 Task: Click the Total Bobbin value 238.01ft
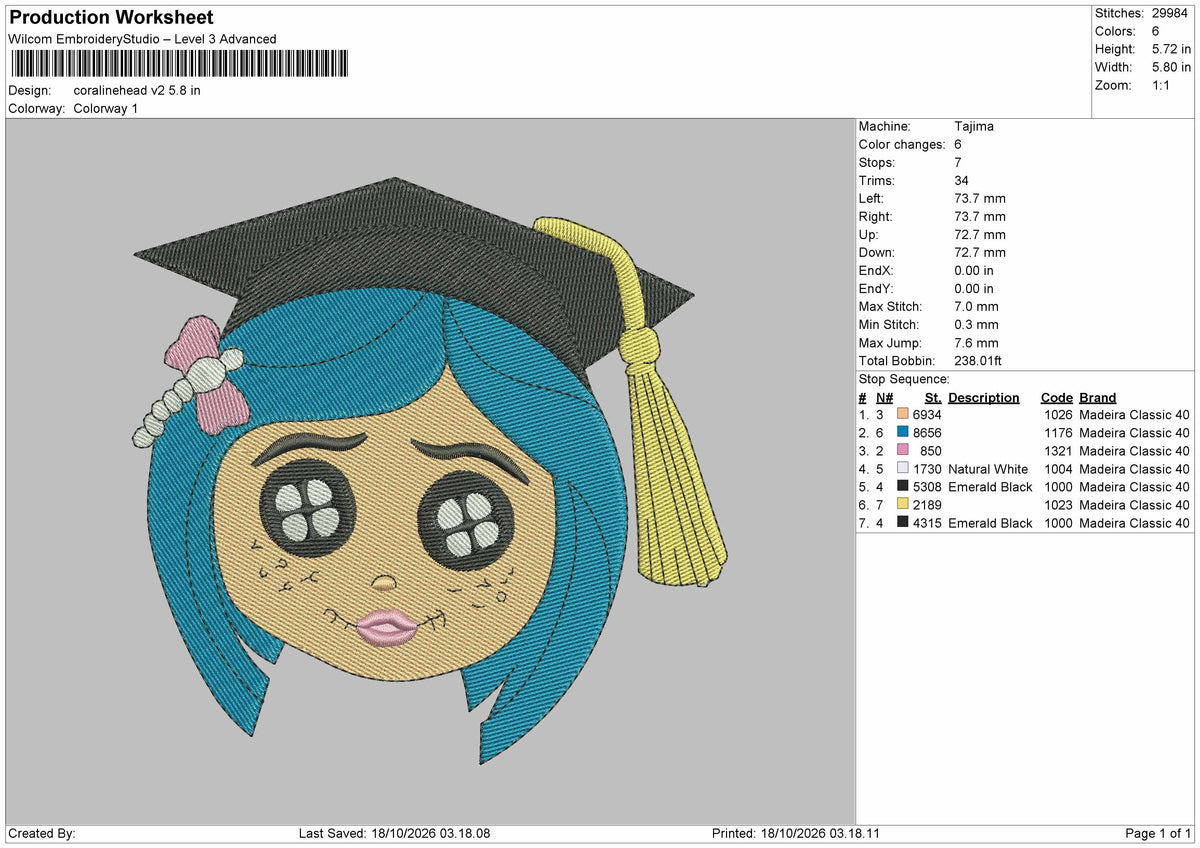(978, 361)
